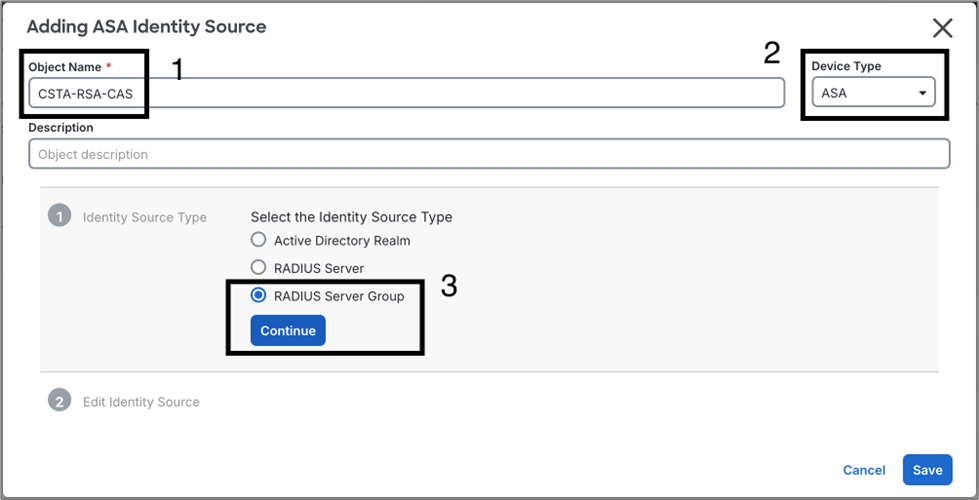The width and height of the screenshot is (979, 500).
Task: Click the Object Name label
Action: click(64, 67)
